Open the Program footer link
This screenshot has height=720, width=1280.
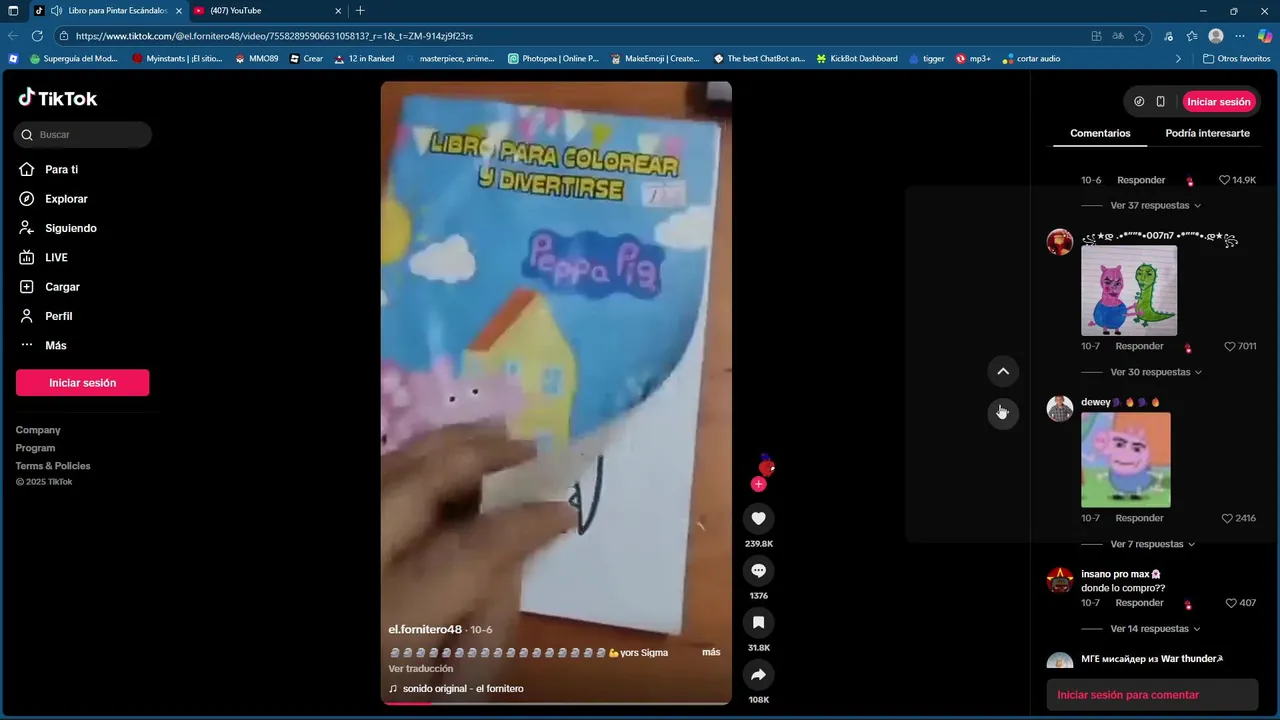35,448
